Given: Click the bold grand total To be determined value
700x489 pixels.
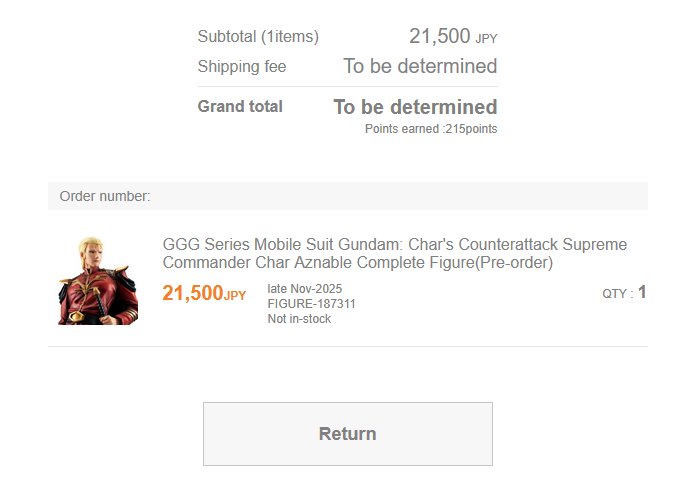Looking at the screenshot, I should pos(415,107).
